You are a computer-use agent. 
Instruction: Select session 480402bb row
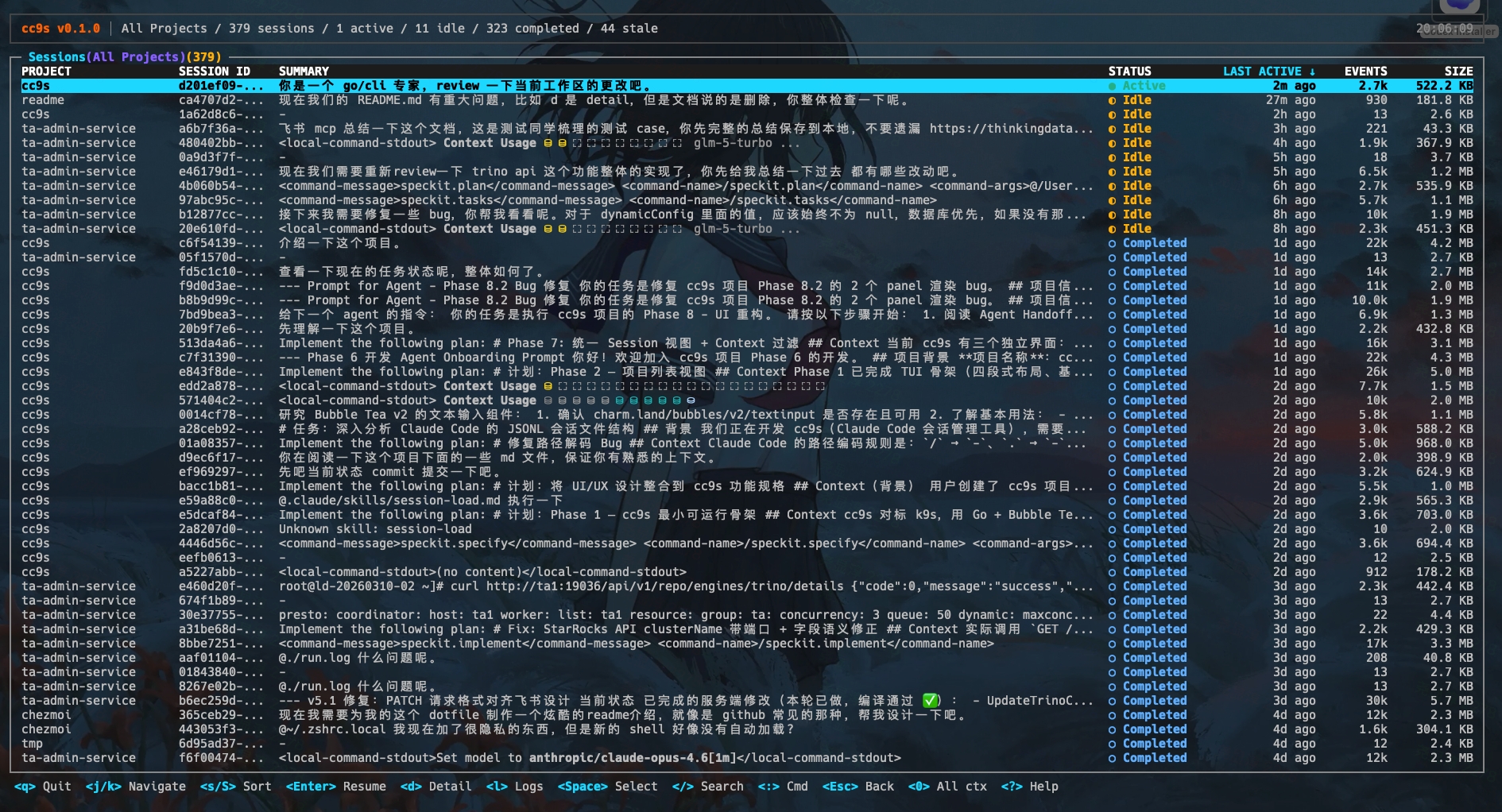coord(747,143)
